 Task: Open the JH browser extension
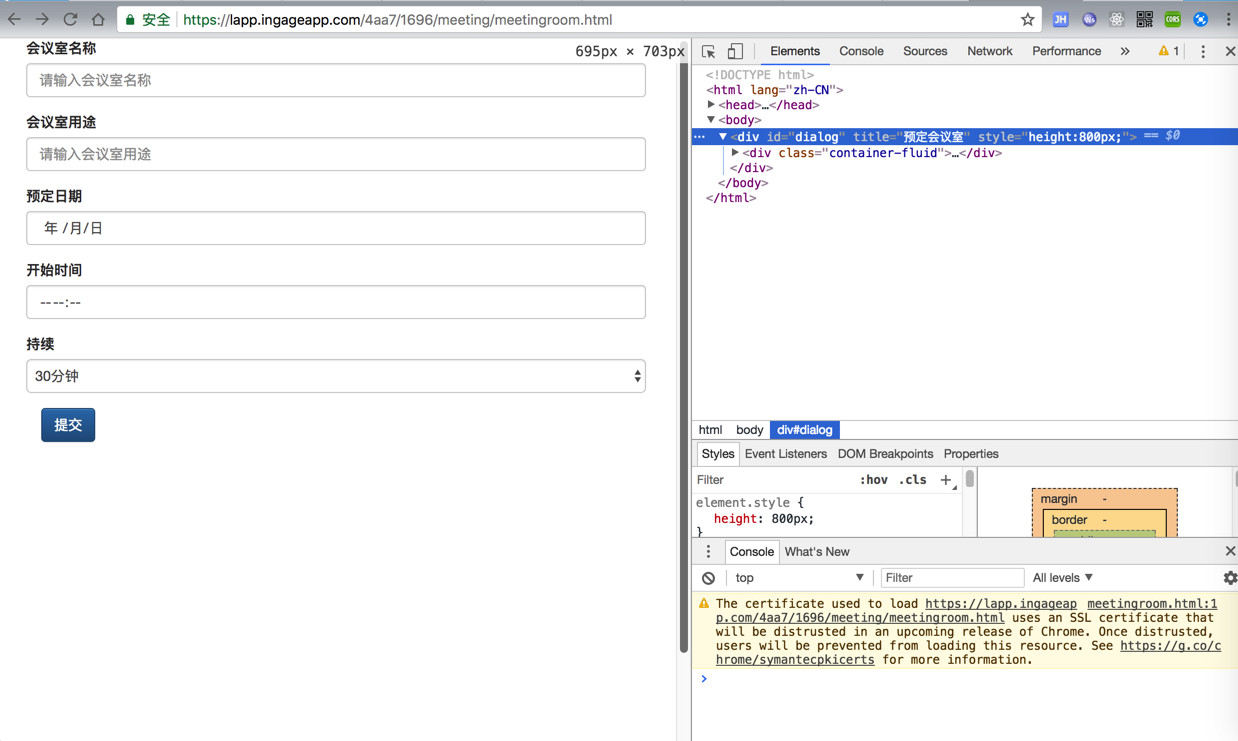click(x=1061, y=19)
